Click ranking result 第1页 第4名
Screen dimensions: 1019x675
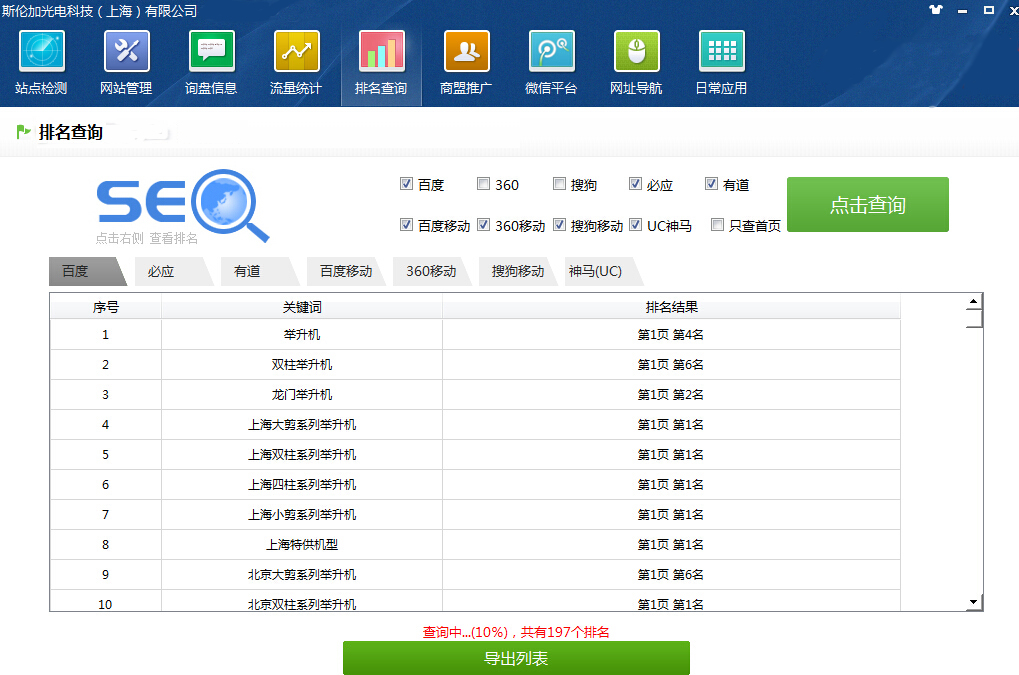click(671, 335)
